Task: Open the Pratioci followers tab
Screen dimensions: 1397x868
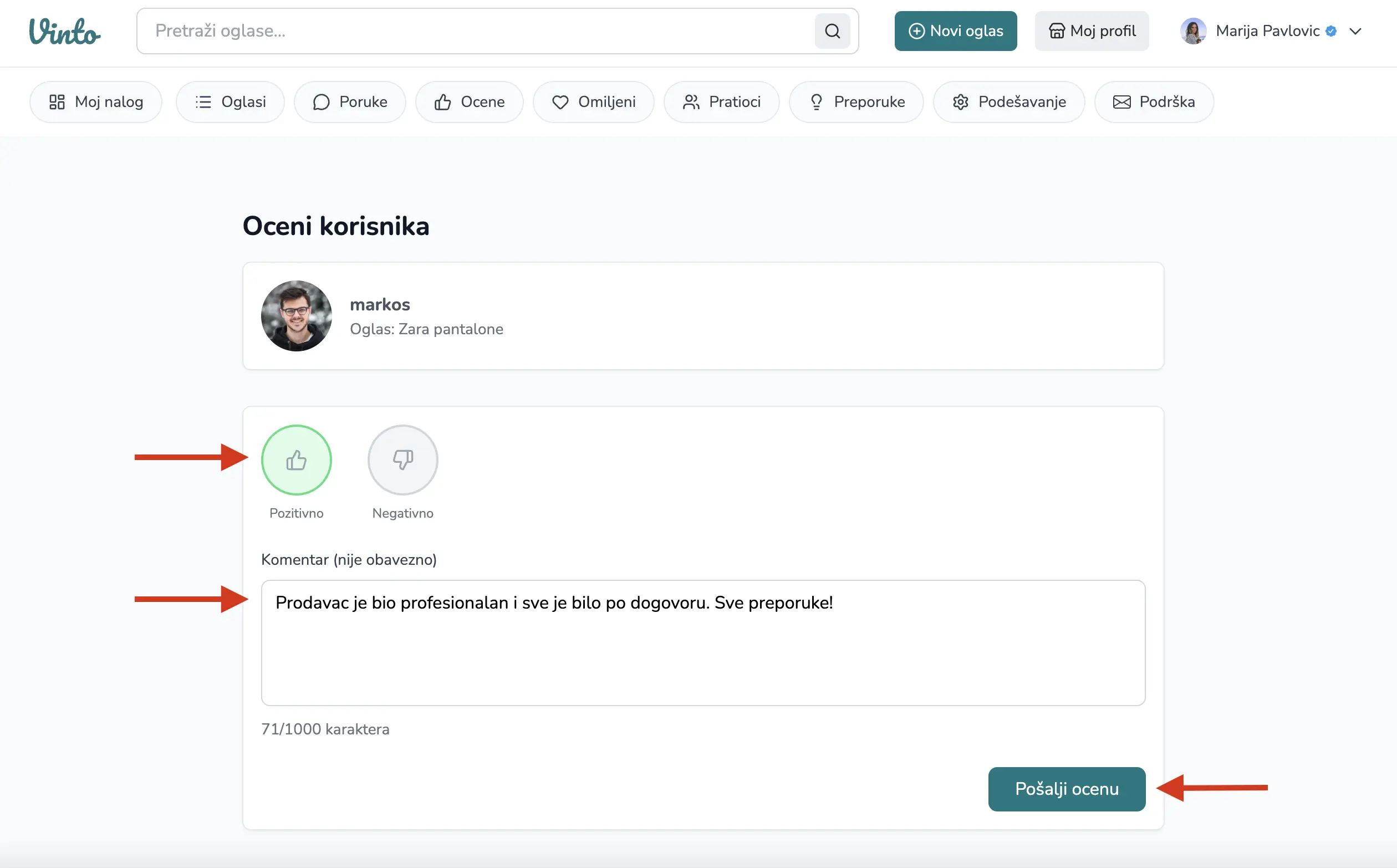Action: pyautogui.click(x=721, y=101)
